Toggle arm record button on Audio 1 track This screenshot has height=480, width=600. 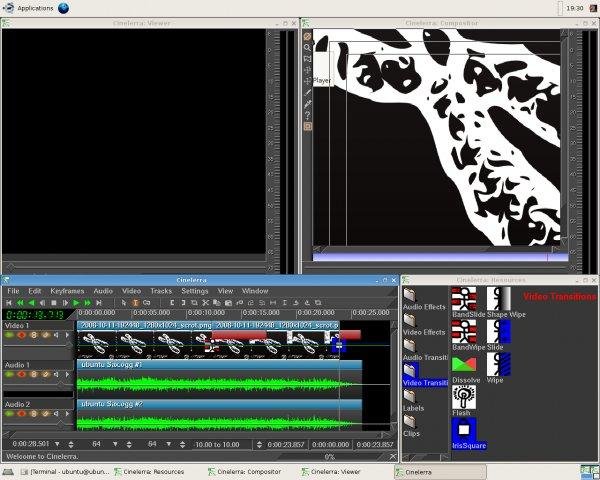tap(21, 375)
